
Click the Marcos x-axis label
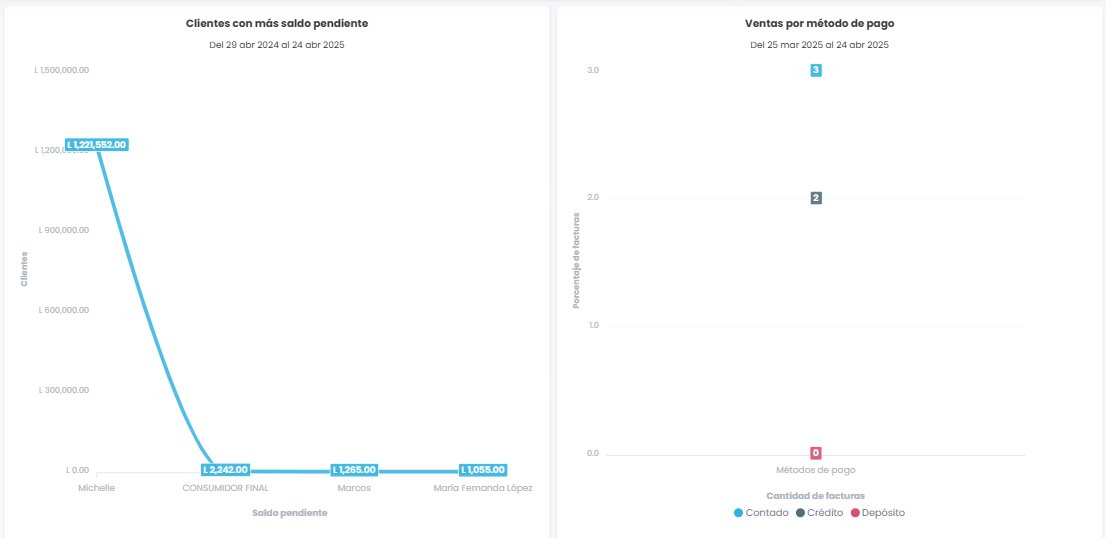[355, 488]
